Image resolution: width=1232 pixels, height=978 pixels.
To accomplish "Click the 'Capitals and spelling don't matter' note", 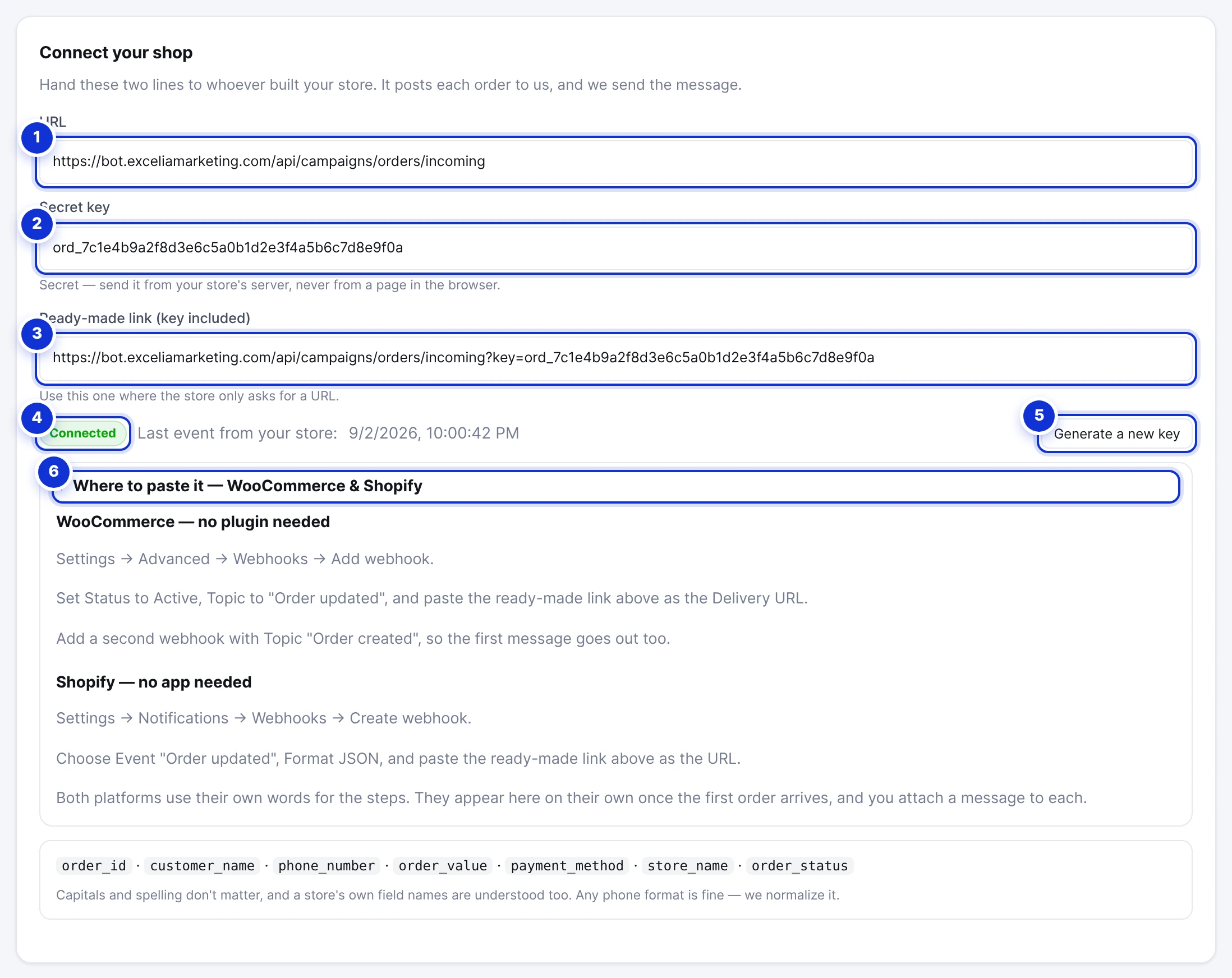I will tap(448, 896).
